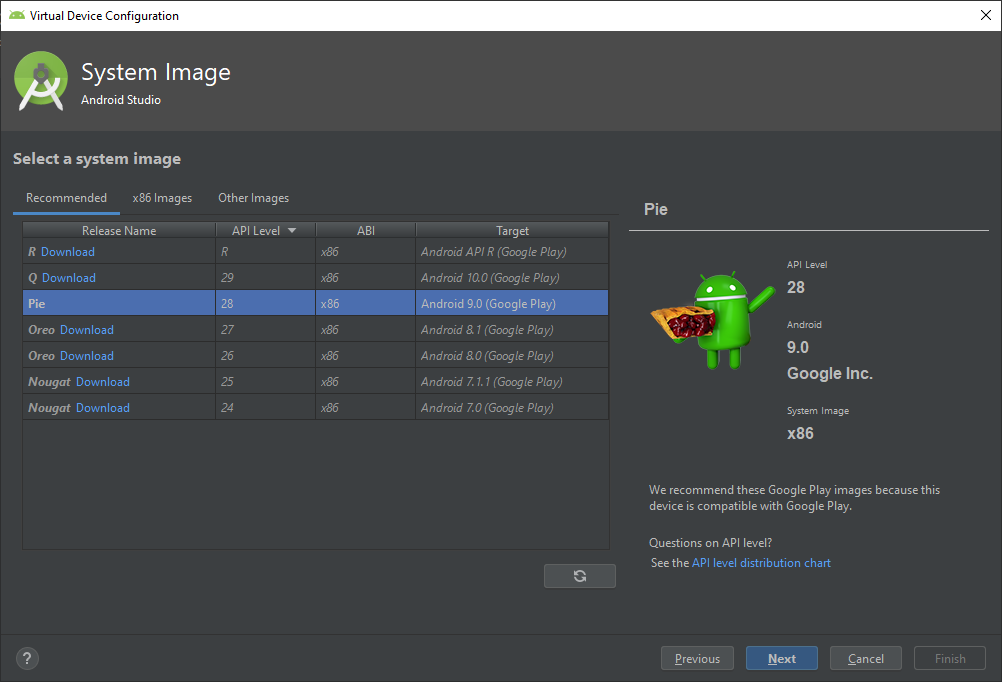Select the Android 7.0 (Google Play) cell
1002x682 pixels.
click(x=512, y=408)
